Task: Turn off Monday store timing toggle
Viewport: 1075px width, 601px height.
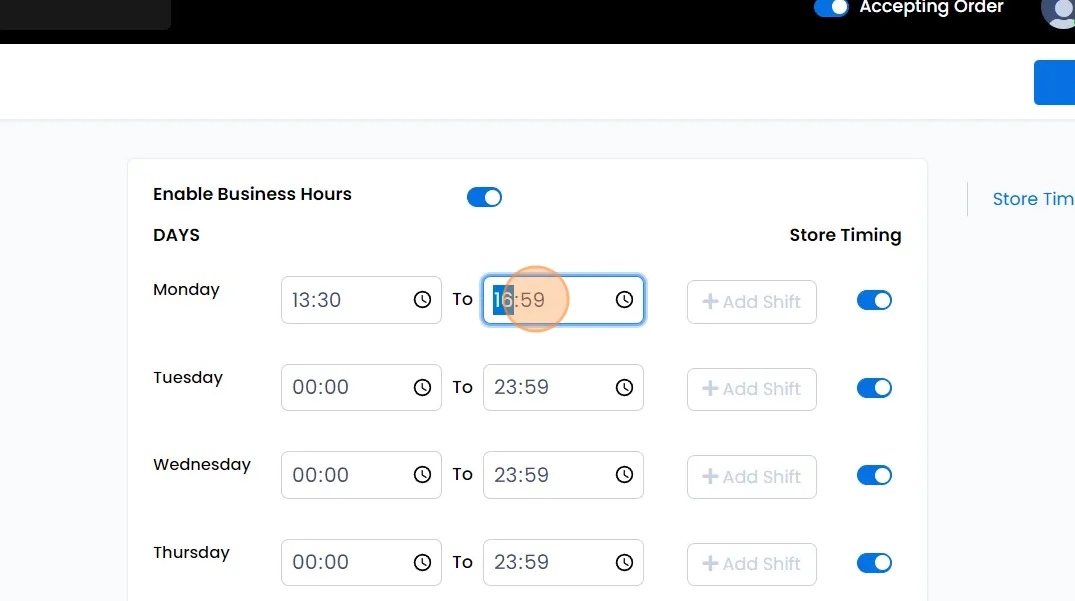Action: (874, 300)
